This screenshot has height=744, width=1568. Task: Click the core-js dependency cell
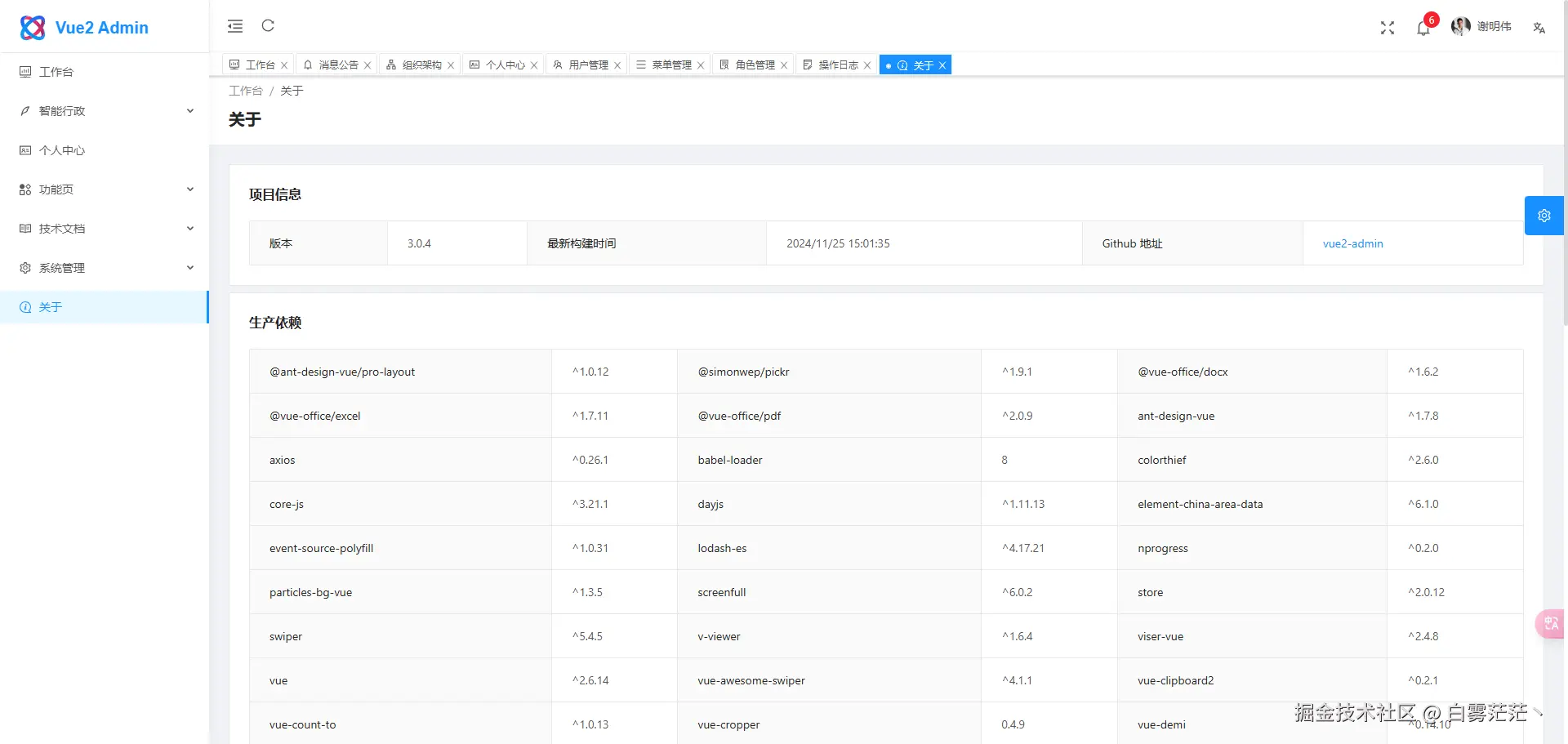[400, 504]
